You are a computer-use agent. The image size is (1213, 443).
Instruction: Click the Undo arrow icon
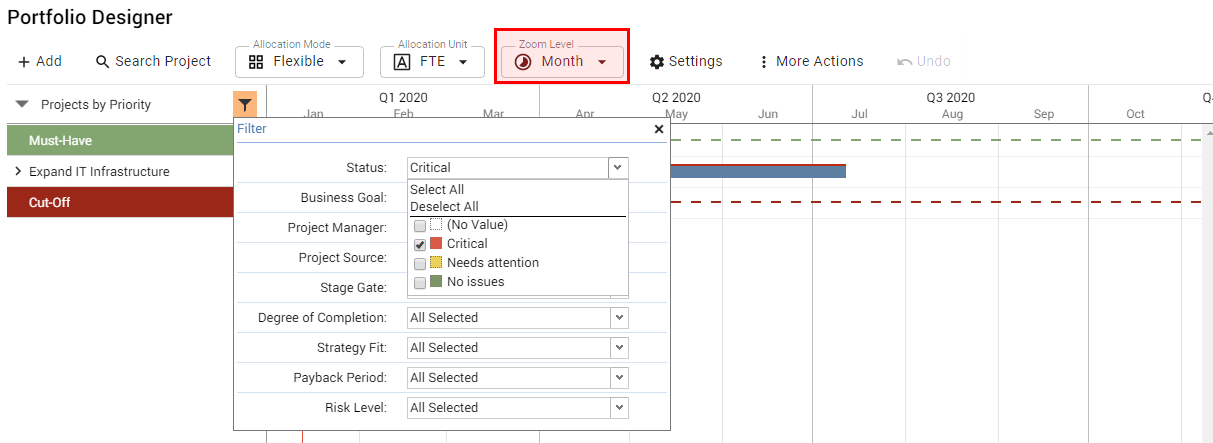point(905,62)
